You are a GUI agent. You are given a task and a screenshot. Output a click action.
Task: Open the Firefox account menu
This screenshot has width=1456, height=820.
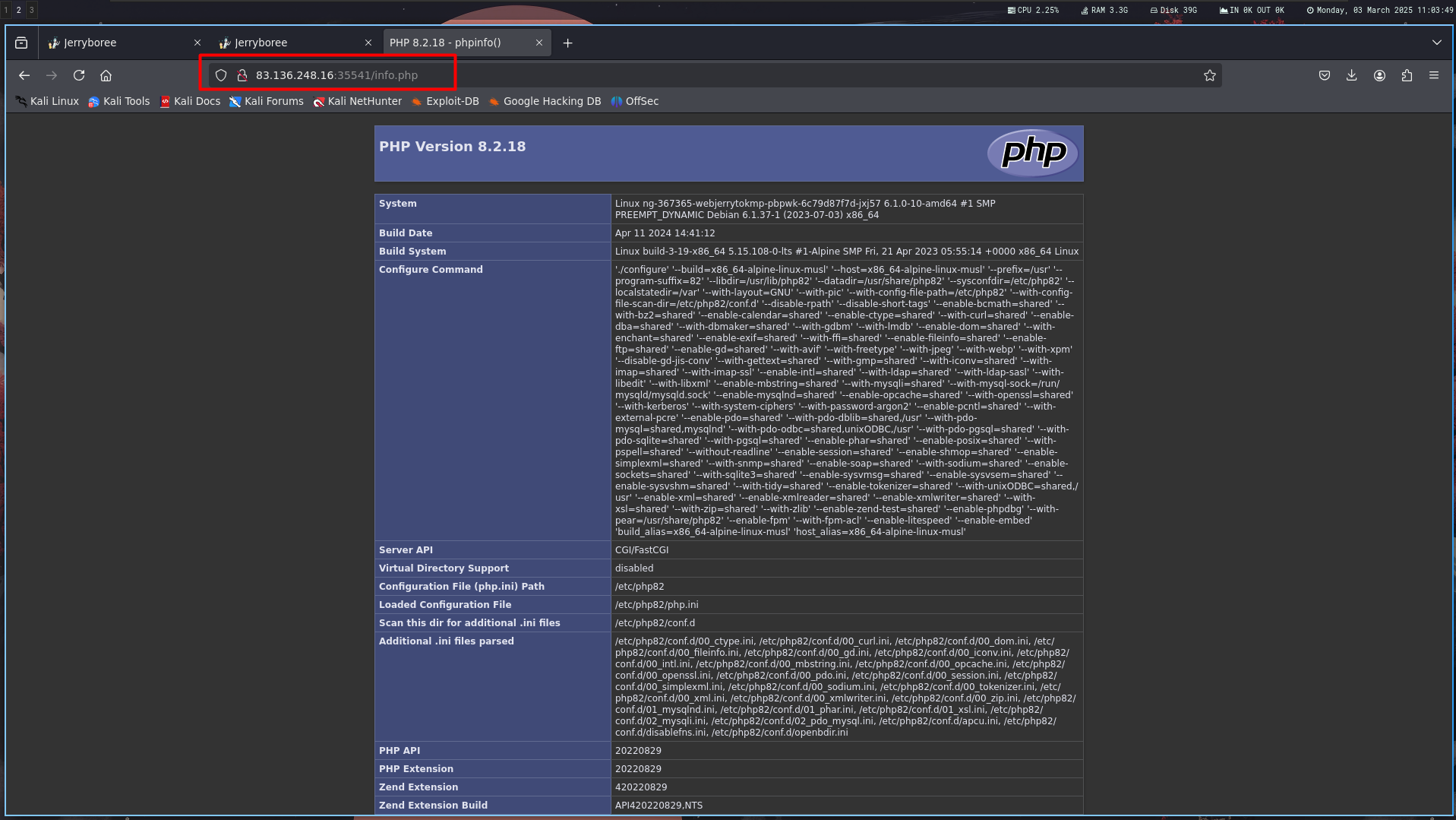1379,75
